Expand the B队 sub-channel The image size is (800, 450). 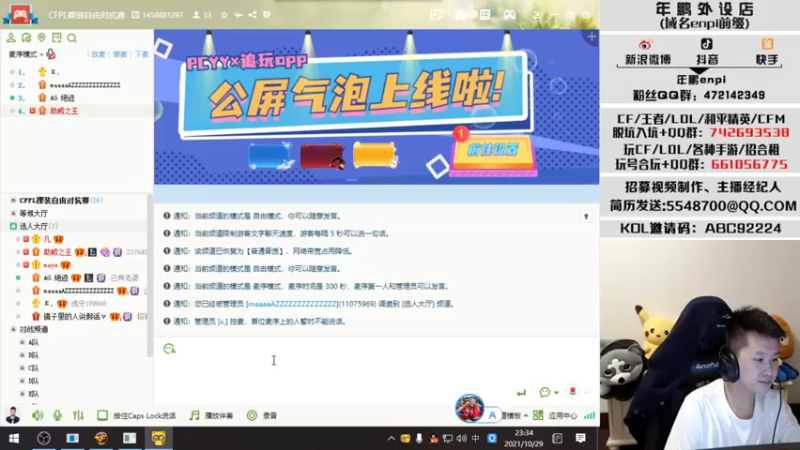[x=22, y=355]
